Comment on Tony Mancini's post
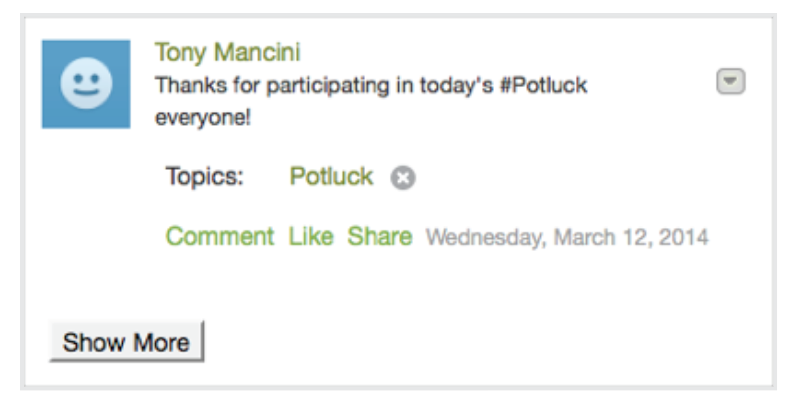Screen dimensions: 792x414 point(219,237)
